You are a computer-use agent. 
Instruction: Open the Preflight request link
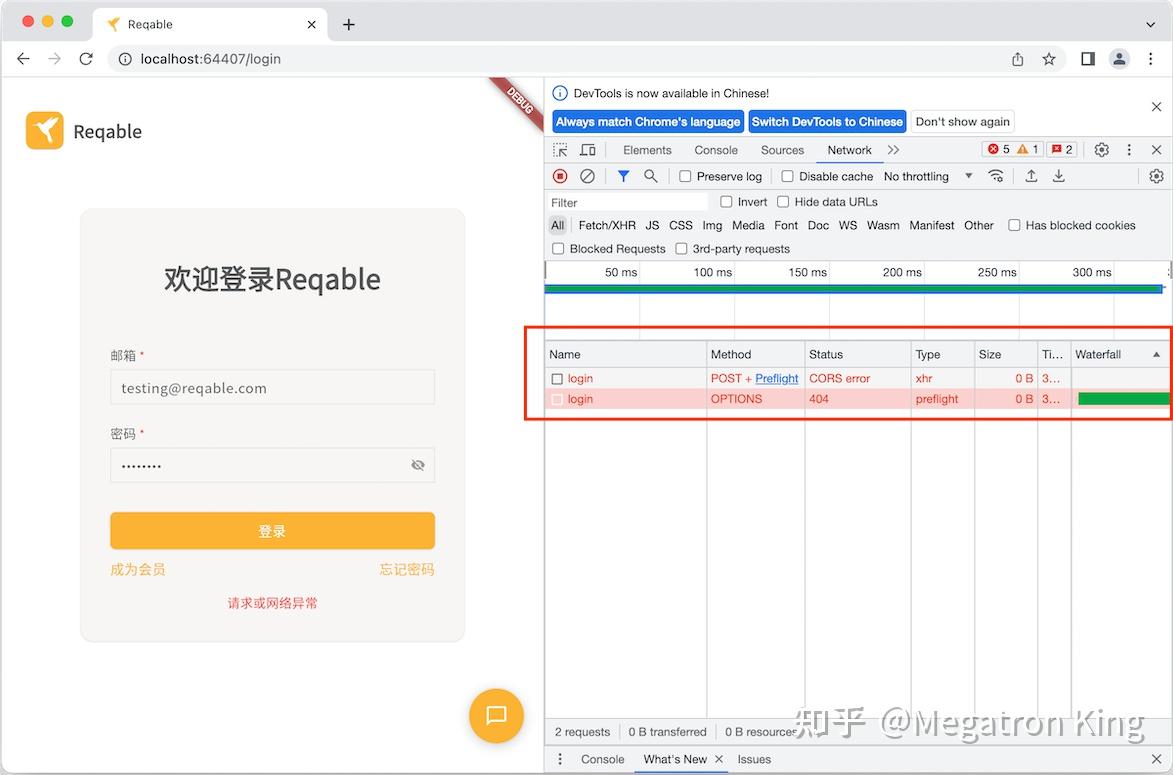point(775,378)
